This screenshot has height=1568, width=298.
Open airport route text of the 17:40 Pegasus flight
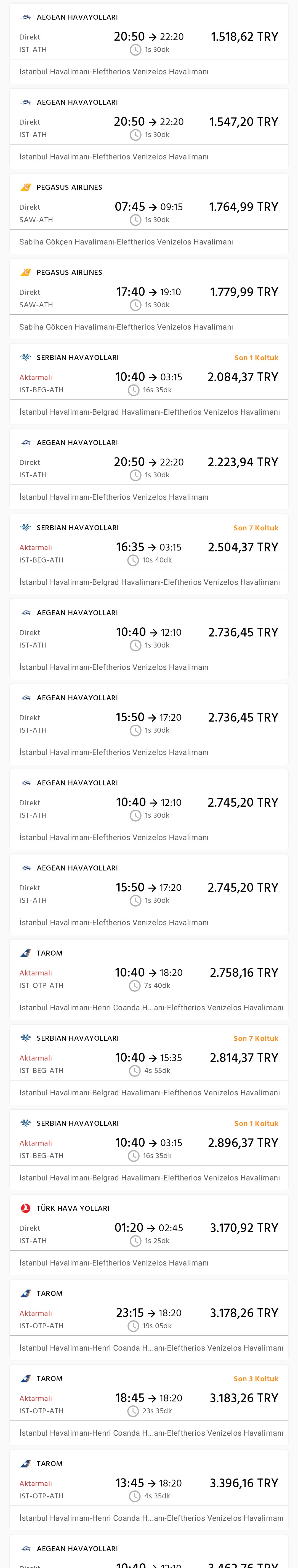click(126, 327)
